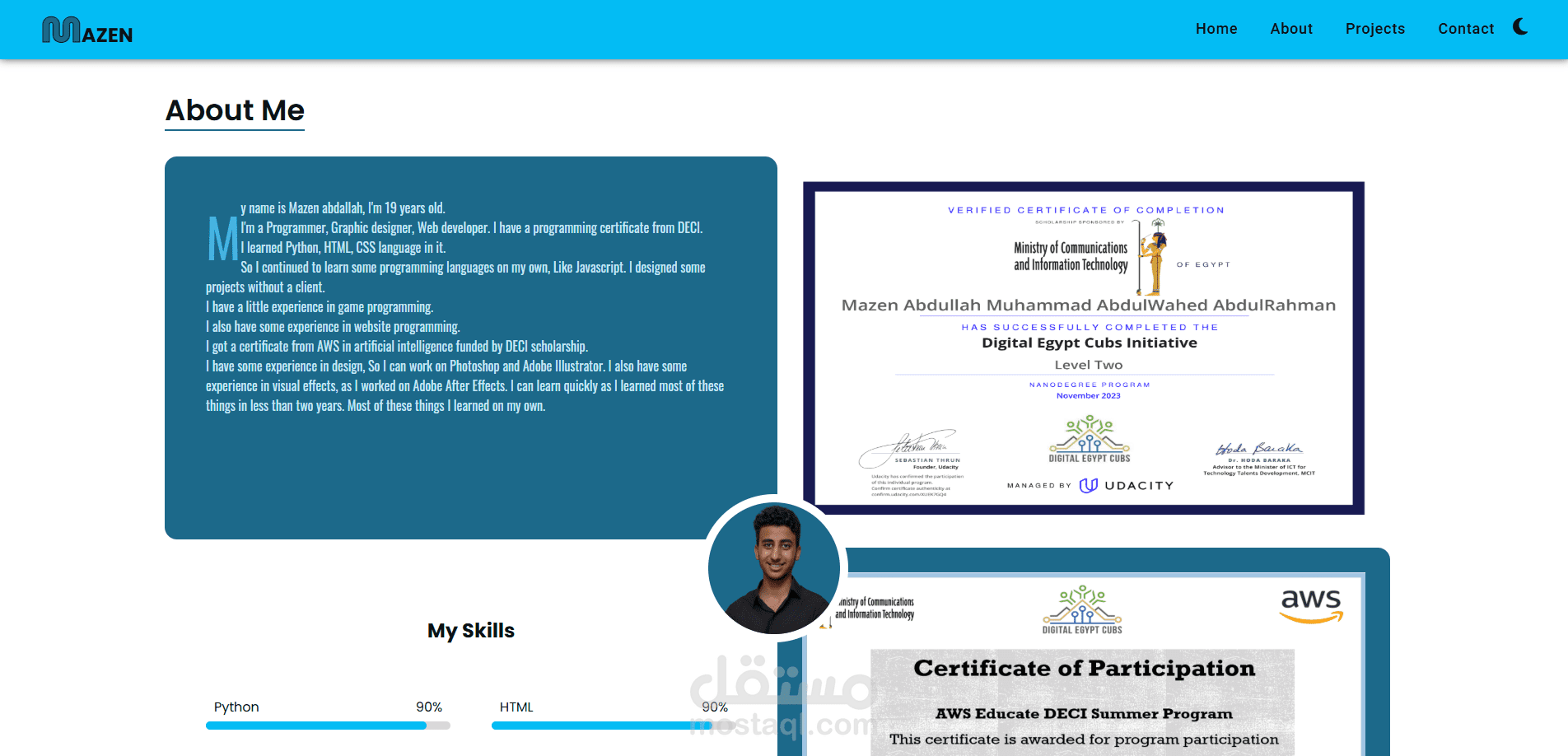Click the Digital Egypt Cubs logo on the AWS certificate
This screenshot has width=1568, height=756.
(1082, 609)
